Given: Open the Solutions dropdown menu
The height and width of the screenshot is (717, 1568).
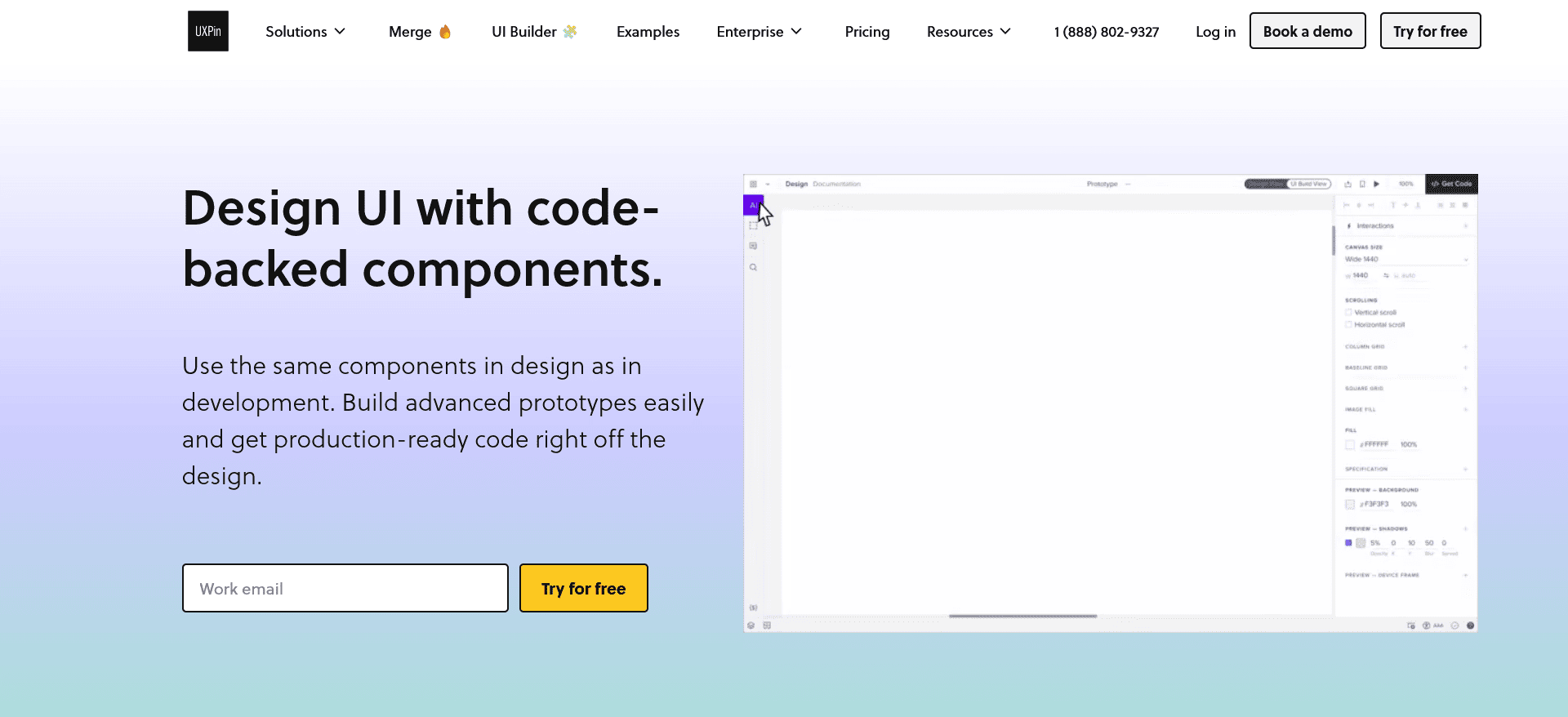Looking at the screenshot, I should click(305, 32).
